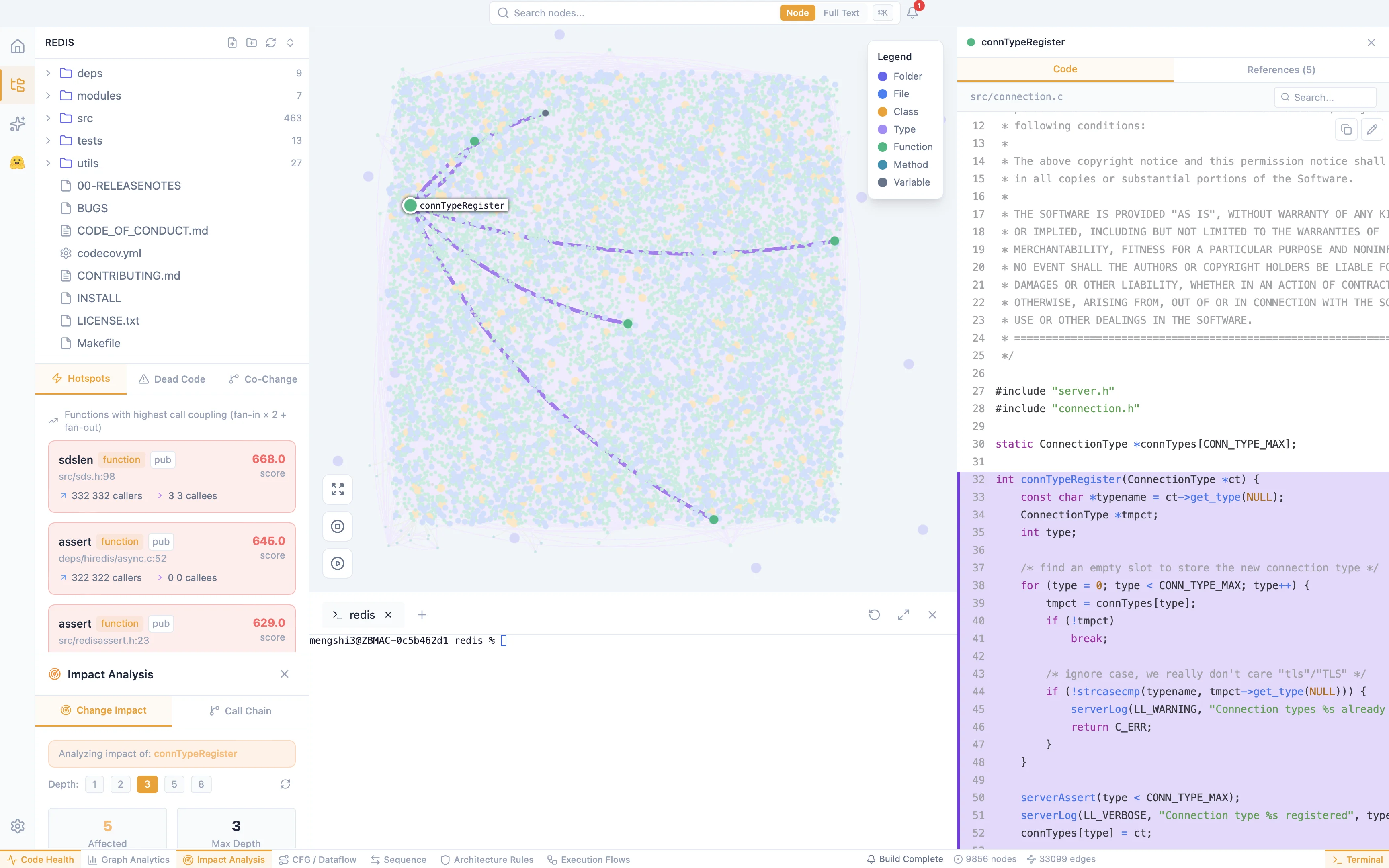The width and height of the screenshot is (1389, 868).
Task: Create new file in REDIS explorer
Action: [232, 43]
